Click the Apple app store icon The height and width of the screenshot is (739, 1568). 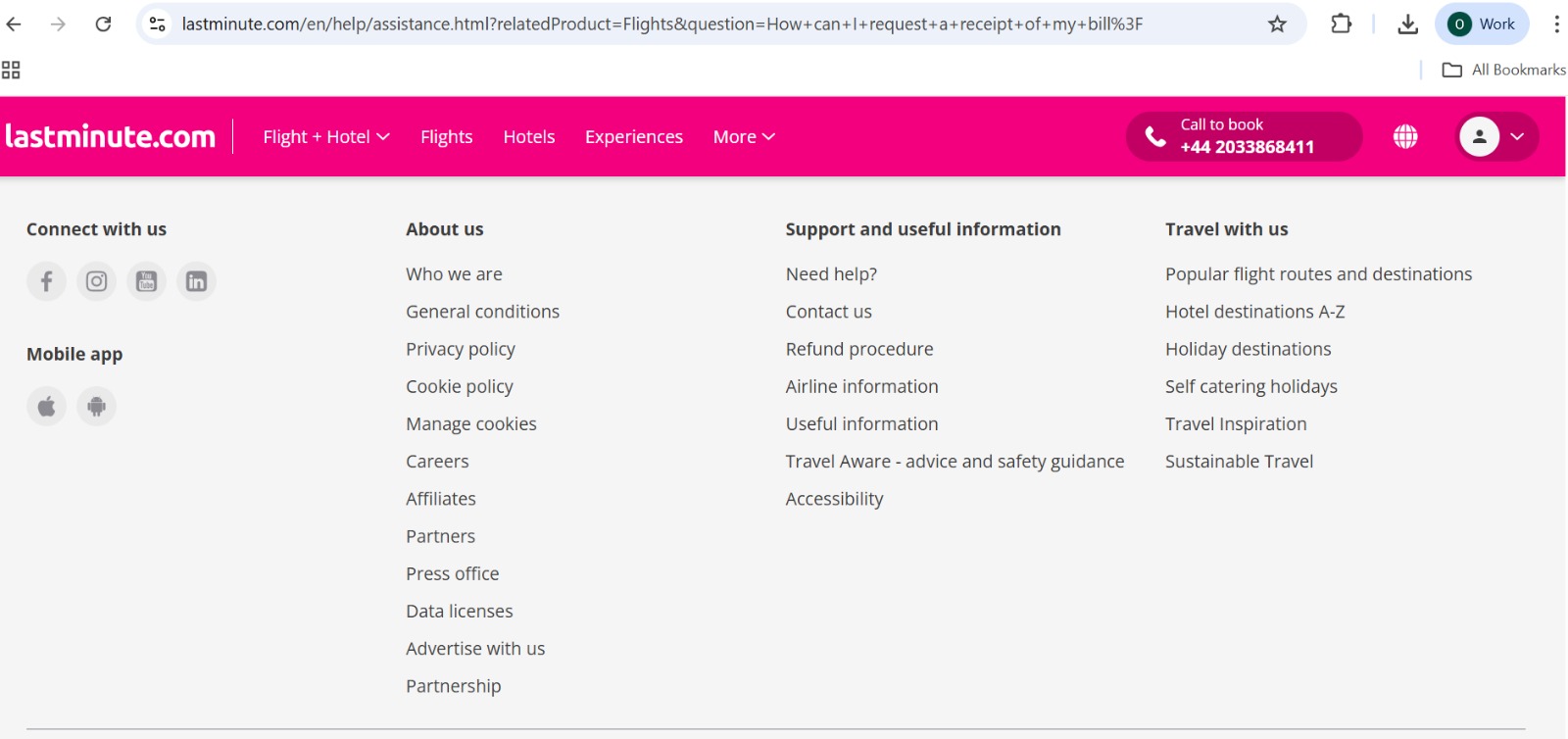tap(46, 407)
